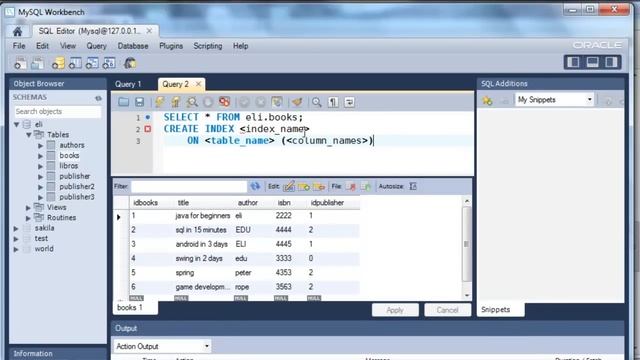This screenshot has width=640, height=360.
Task: Import records from external file
Action: [x=366, y=187]
